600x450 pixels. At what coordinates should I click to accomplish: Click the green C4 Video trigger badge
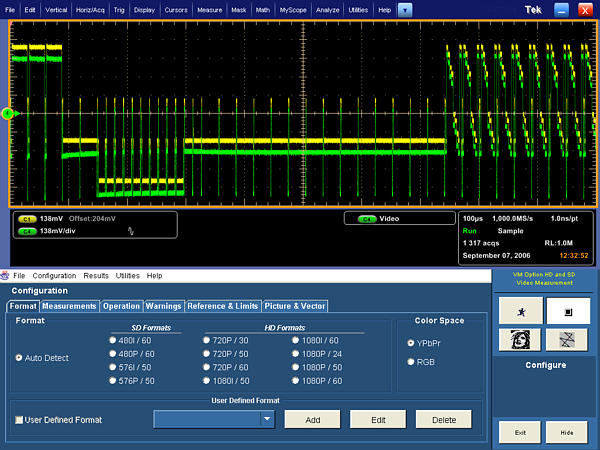[x=366, y=218]
